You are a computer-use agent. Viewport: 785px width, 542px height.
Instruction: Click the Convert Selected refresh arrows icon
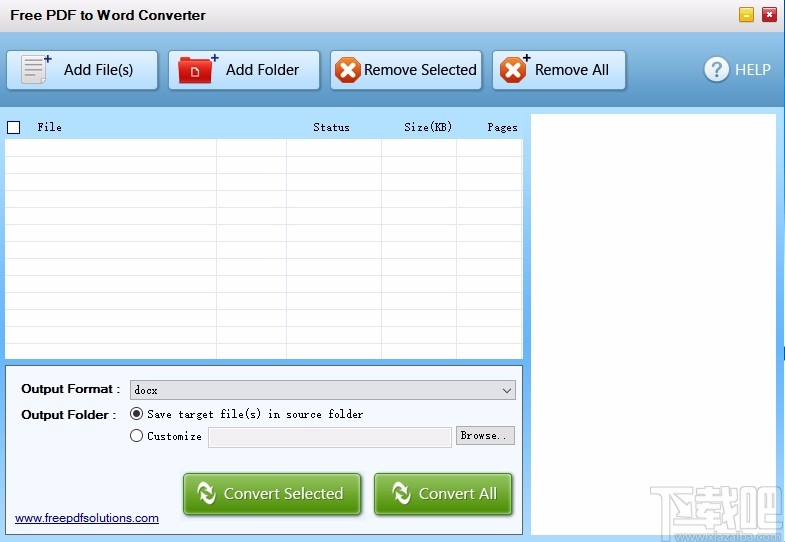(206, 494)
